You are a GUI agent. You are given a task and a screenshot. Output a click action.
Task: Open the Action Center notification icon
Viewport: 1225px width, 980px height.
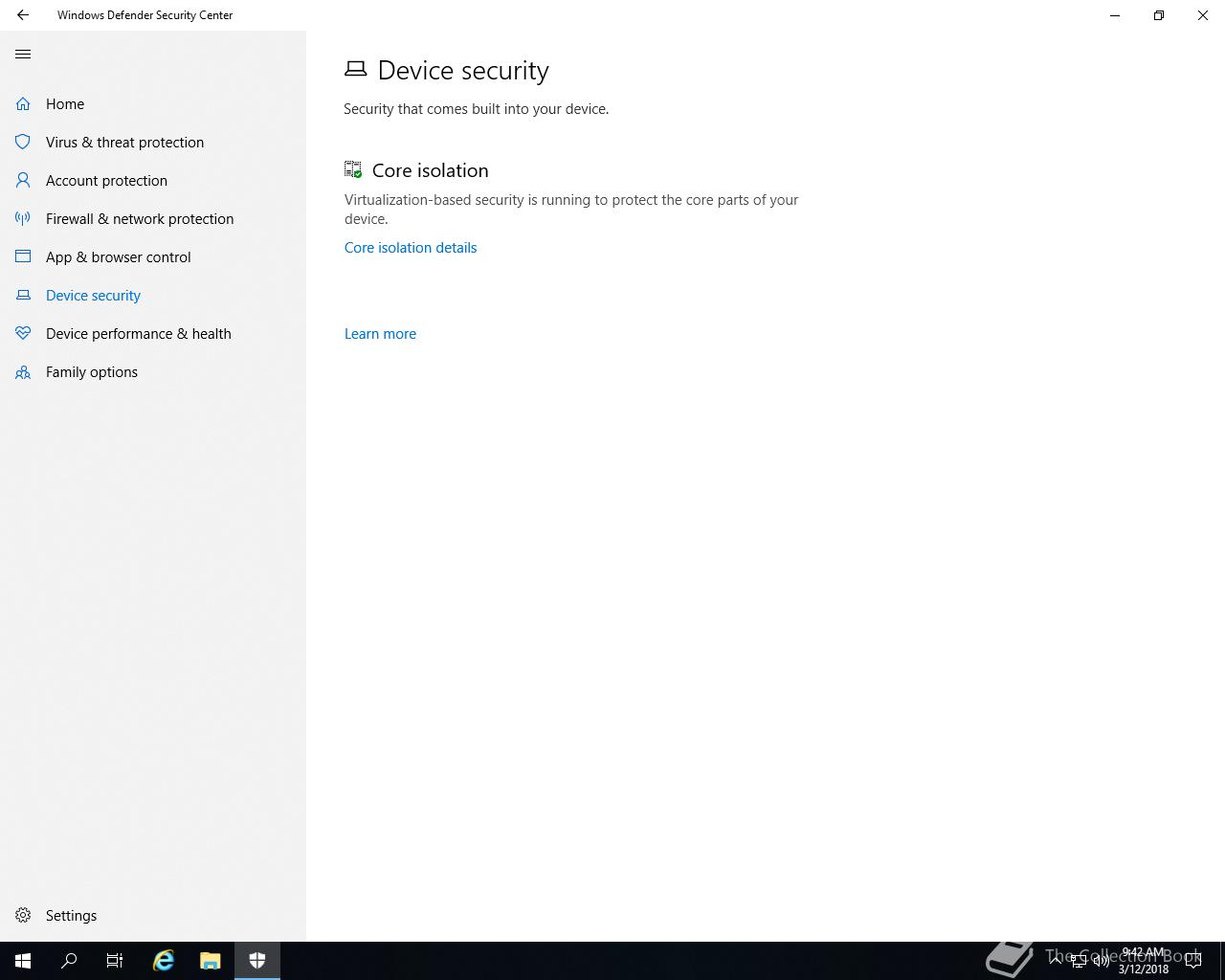pyautogui.click(x=1193, y=961)
